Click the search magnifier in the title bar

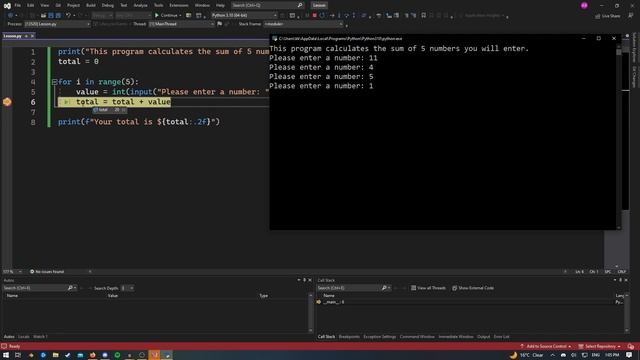300,5
